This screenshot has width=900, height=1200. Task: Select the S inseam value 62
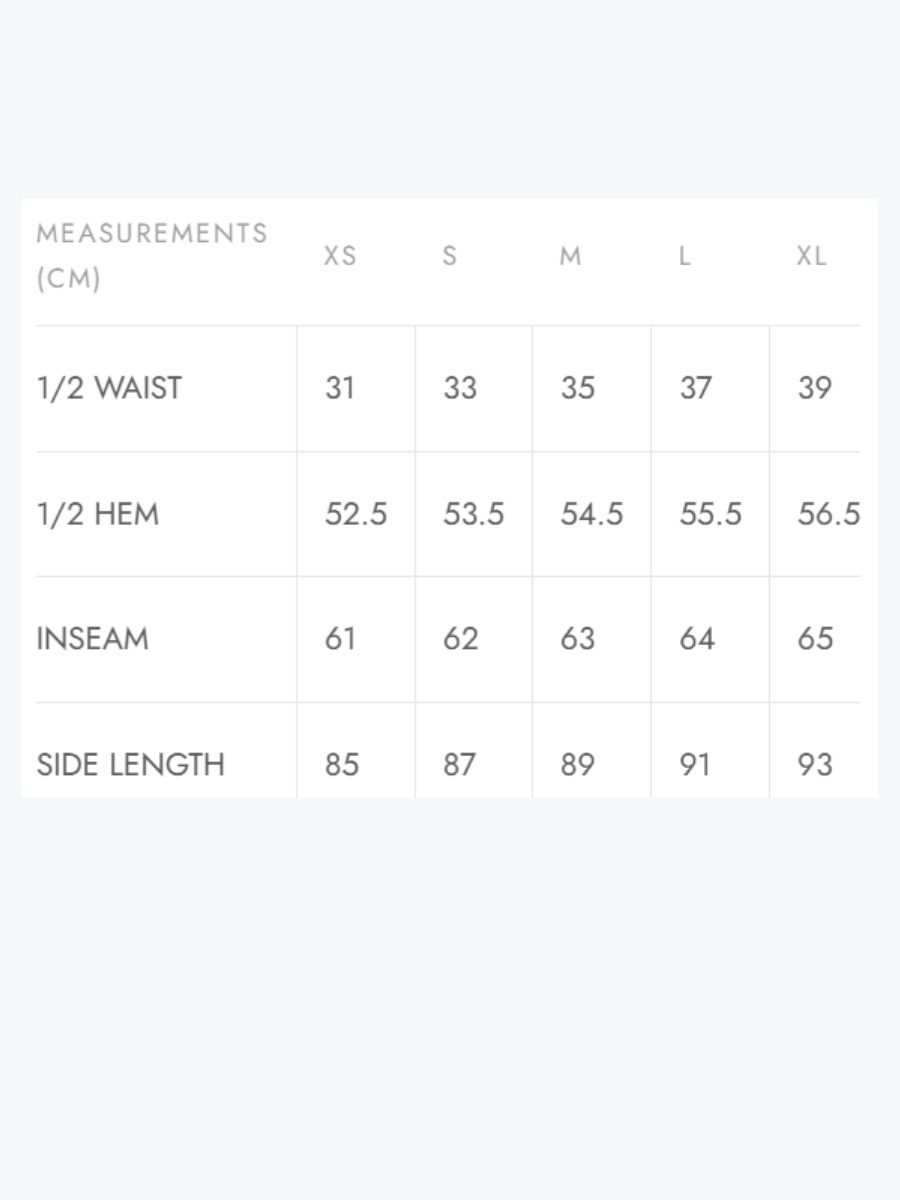[460, 638]
